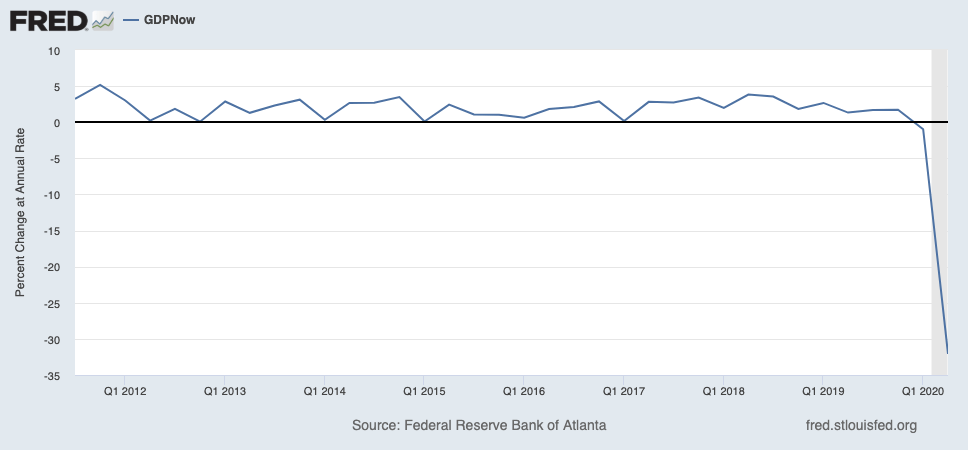Open the fred.stlouisfed.org link
This screenshot has width=968, height=450.
(x=860, y=425)
